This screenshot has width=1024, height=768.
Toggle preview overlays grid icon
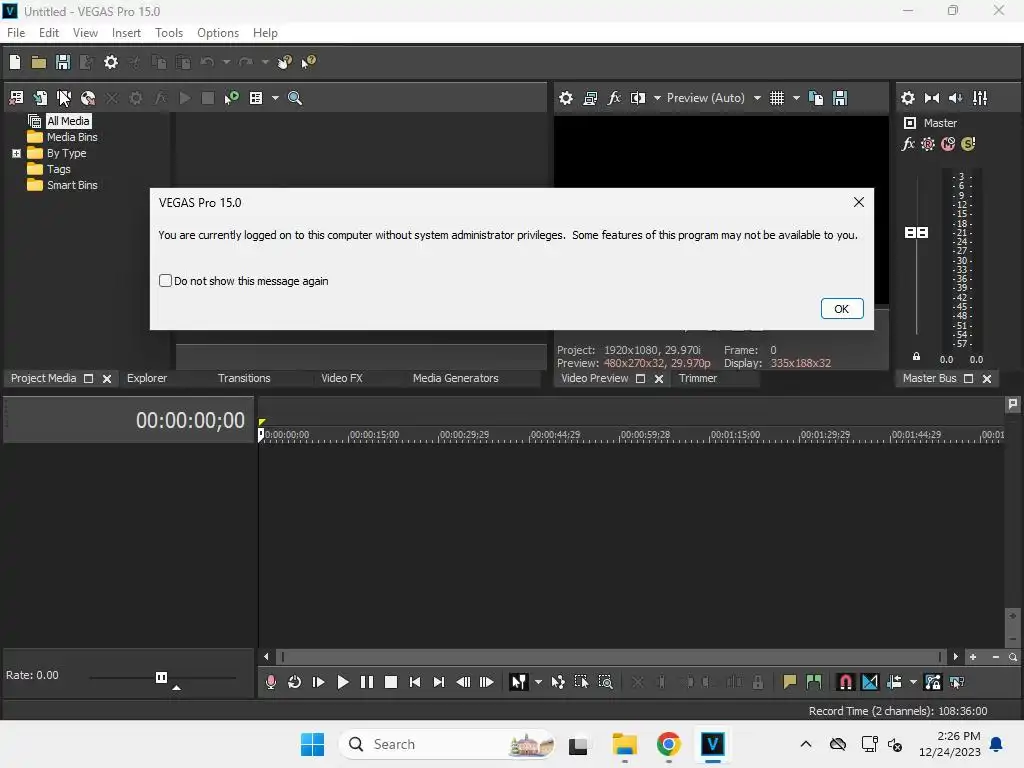pyautogui.click(x=776, y=98)
